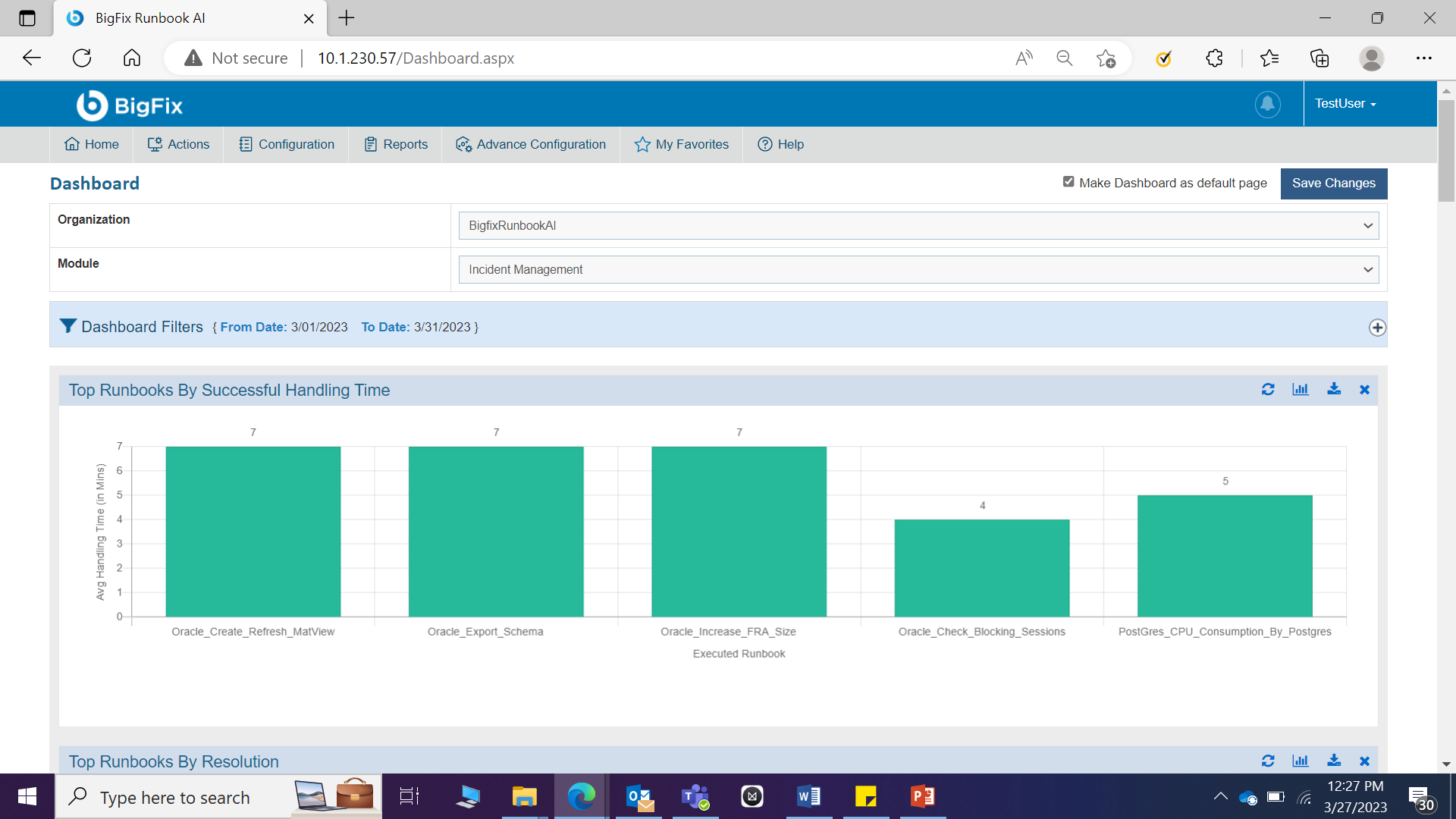Click the Oracle_Check_Blocking_Sessions bar
1456x819 pixels.
[981, 567]
